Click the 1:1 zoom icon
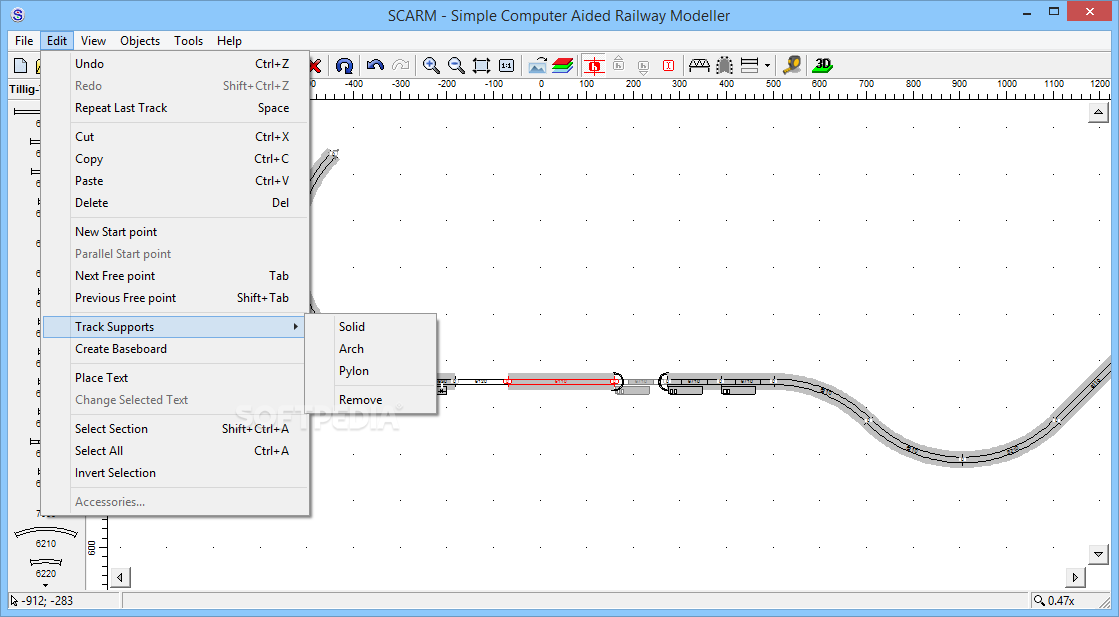 (x=506, y=66)
